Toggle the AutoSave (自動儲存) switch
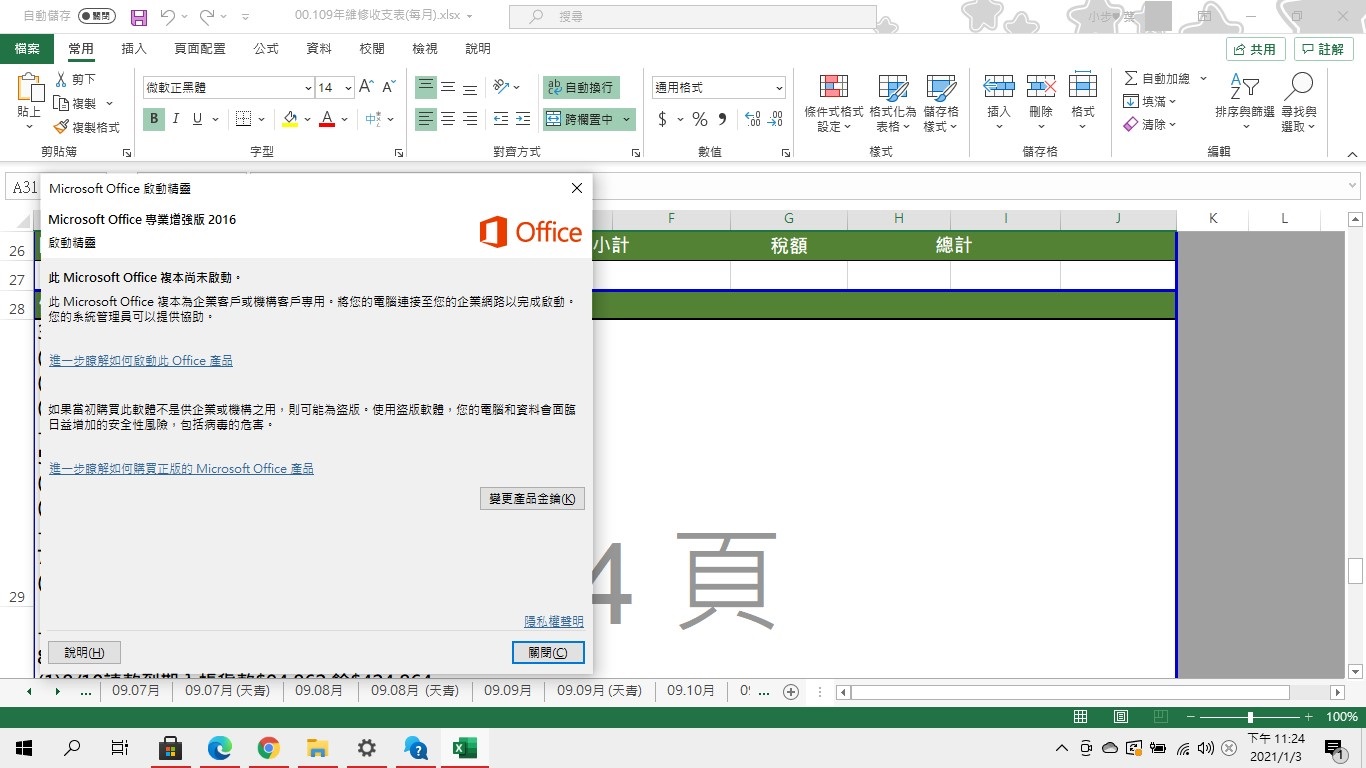This screenshot has width=1366, height=768. [x=96, y=17]
